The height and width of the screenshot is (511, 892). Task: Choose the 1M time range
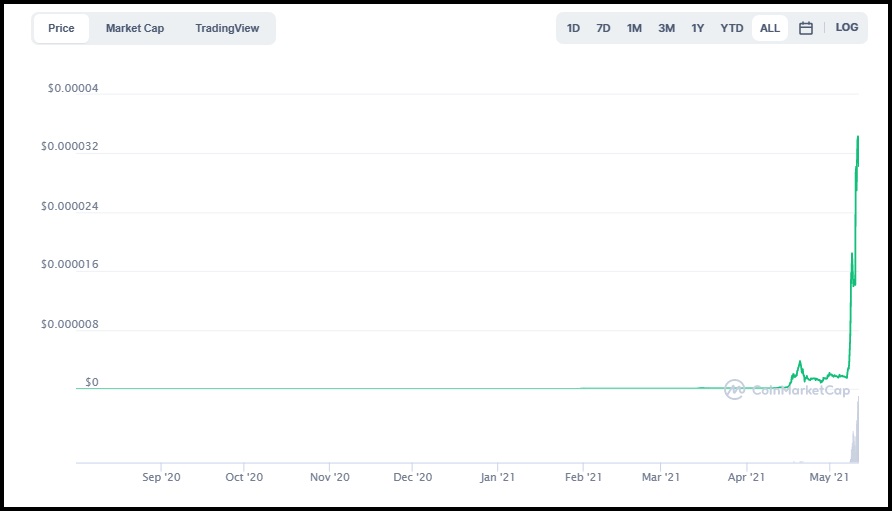click(634, 28)
